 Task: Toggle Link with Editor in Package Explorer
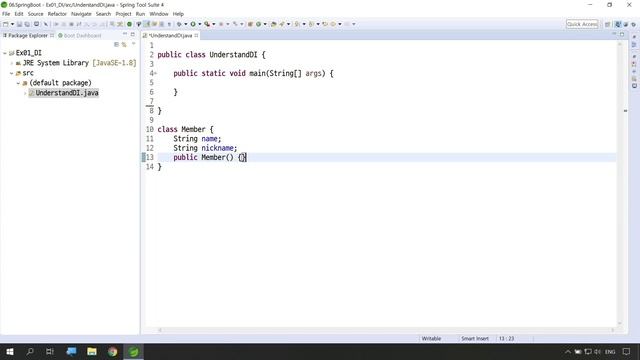(x=124, y=44)
